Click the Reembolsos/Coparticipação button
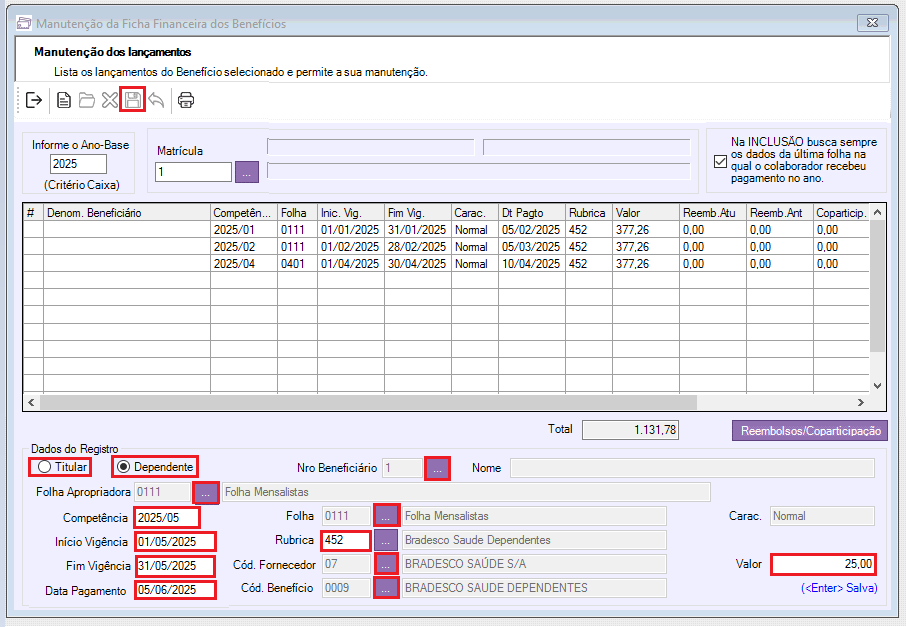Viewport: 906px width, 627px height. coord(810,431)
